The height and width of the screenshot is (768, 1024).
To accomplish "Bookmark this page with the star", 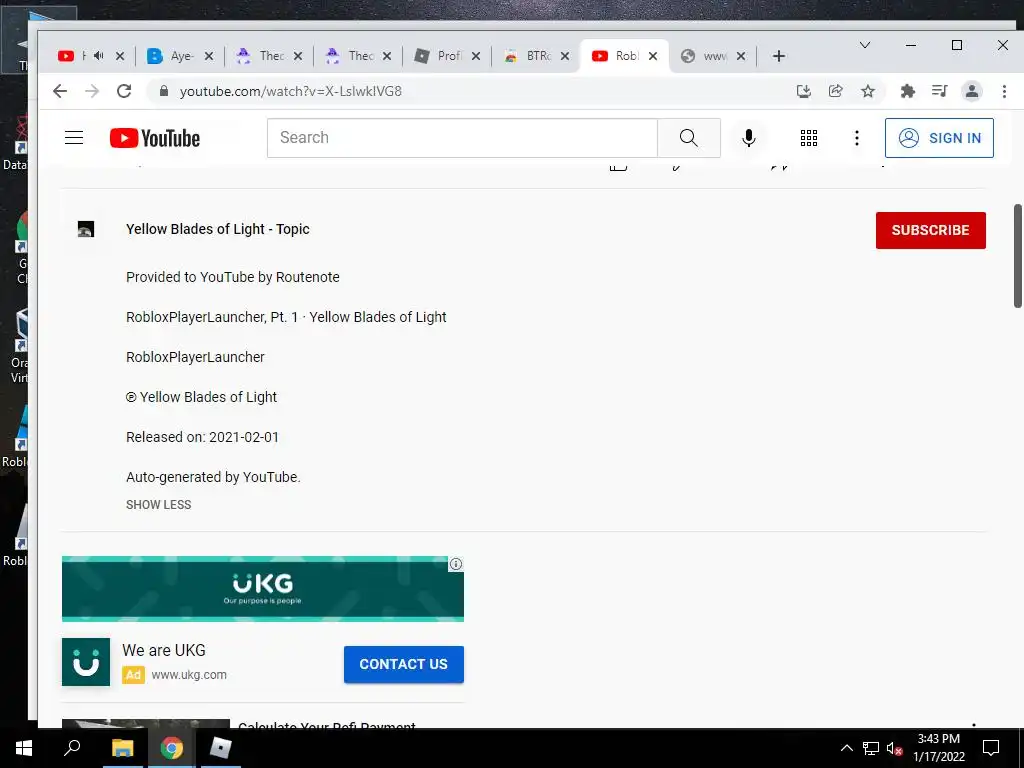I will 867,91.
